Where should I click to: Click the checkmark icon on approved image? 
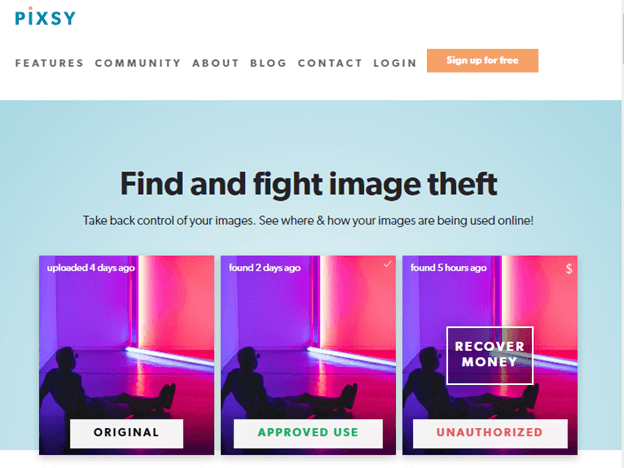(387, 264)
